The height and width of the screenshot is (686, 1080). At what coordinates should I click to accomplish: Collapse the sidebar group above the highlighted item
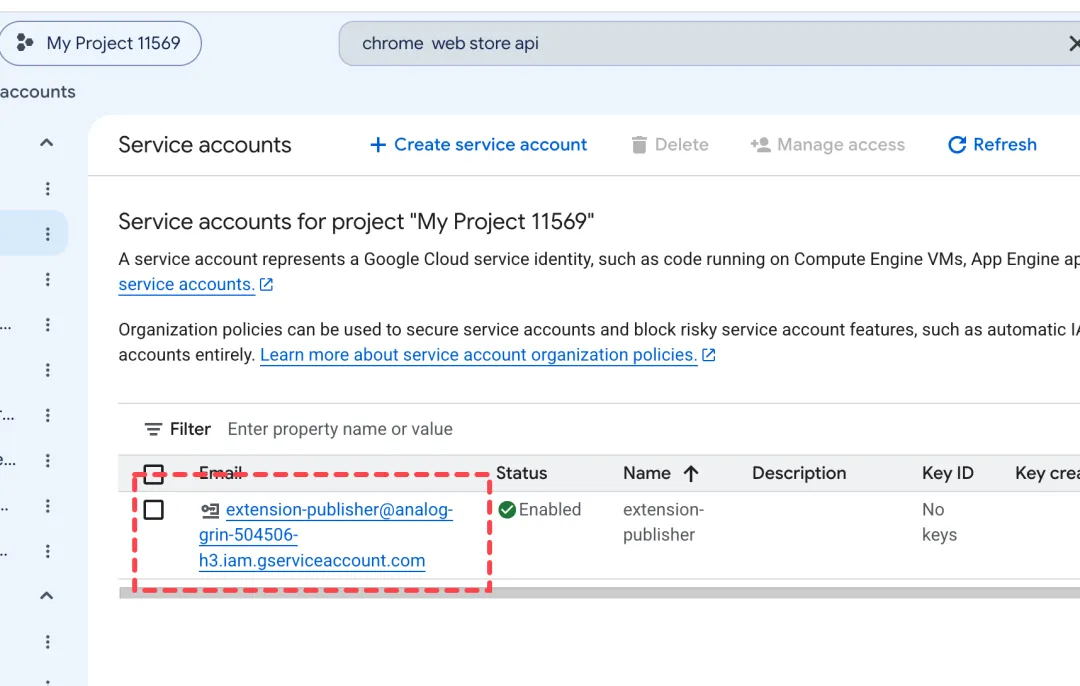pyautogui.click(x=46, y=143)
